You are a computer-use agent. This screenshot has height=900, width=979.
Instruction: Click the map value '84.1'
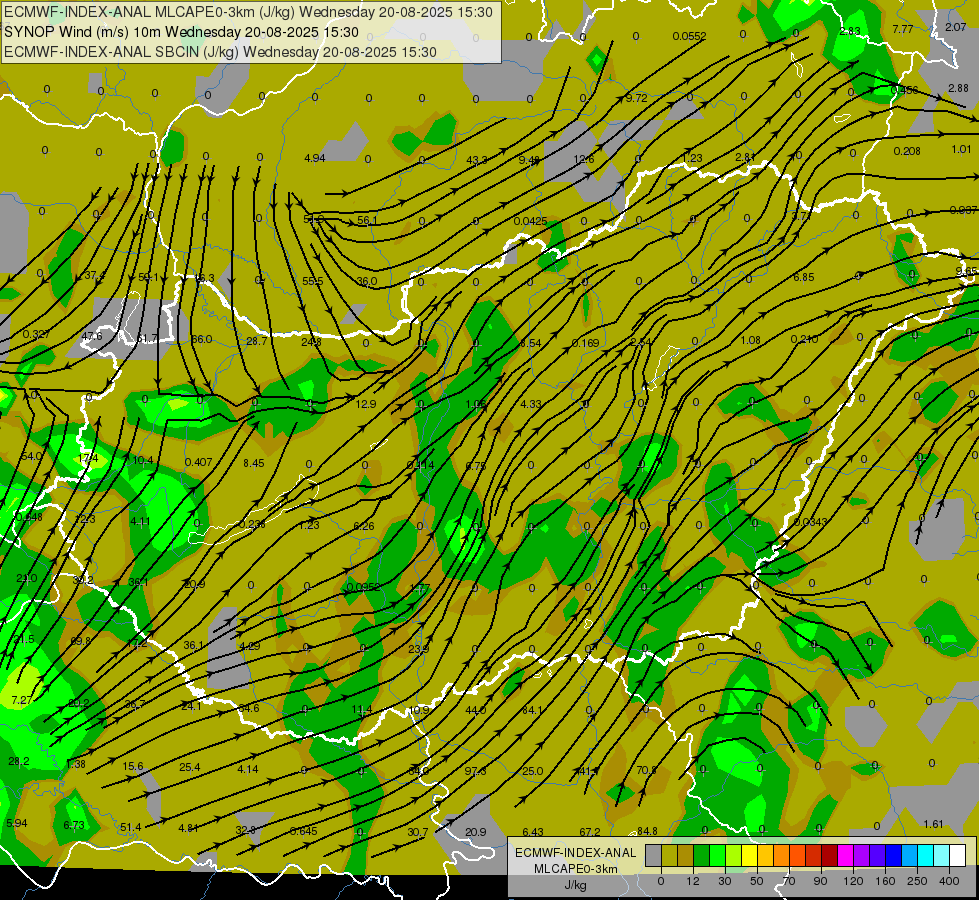532,710
